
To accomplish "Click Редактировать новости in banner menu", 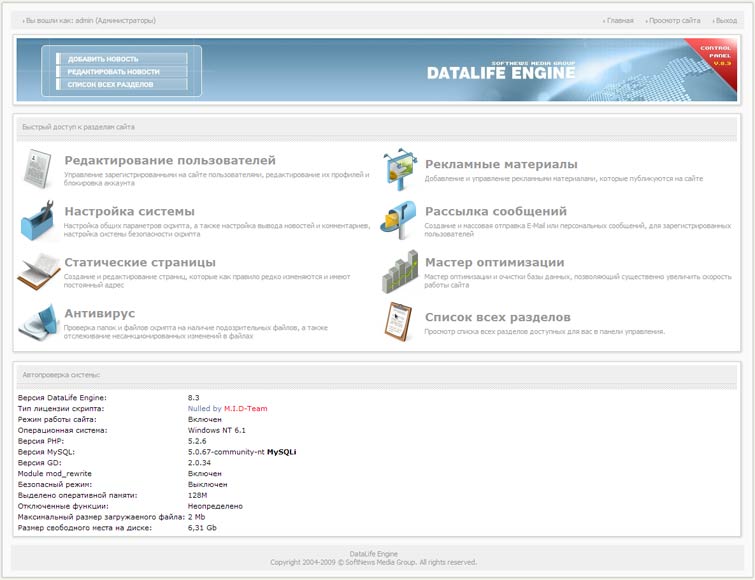I will (x=122, y=72).
